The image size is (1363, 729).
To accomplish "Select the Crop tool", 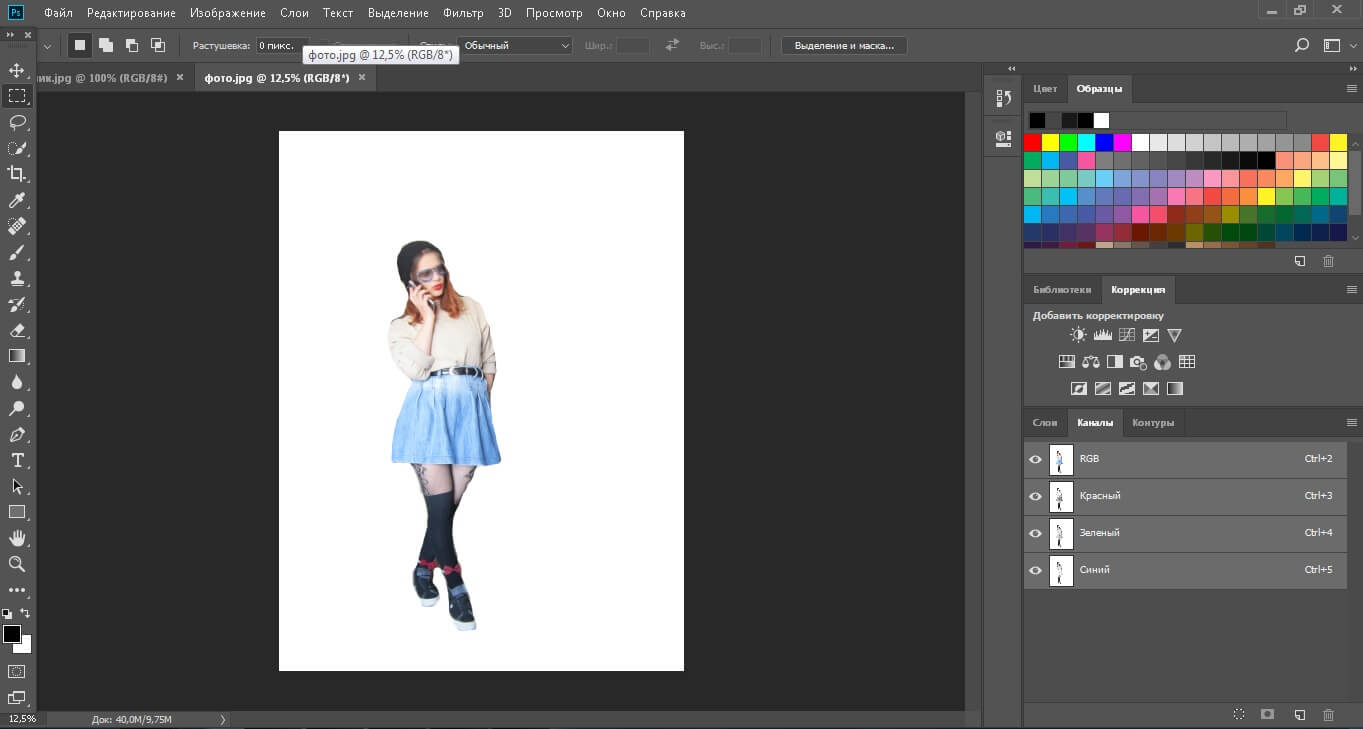I will tap(17, 174).
